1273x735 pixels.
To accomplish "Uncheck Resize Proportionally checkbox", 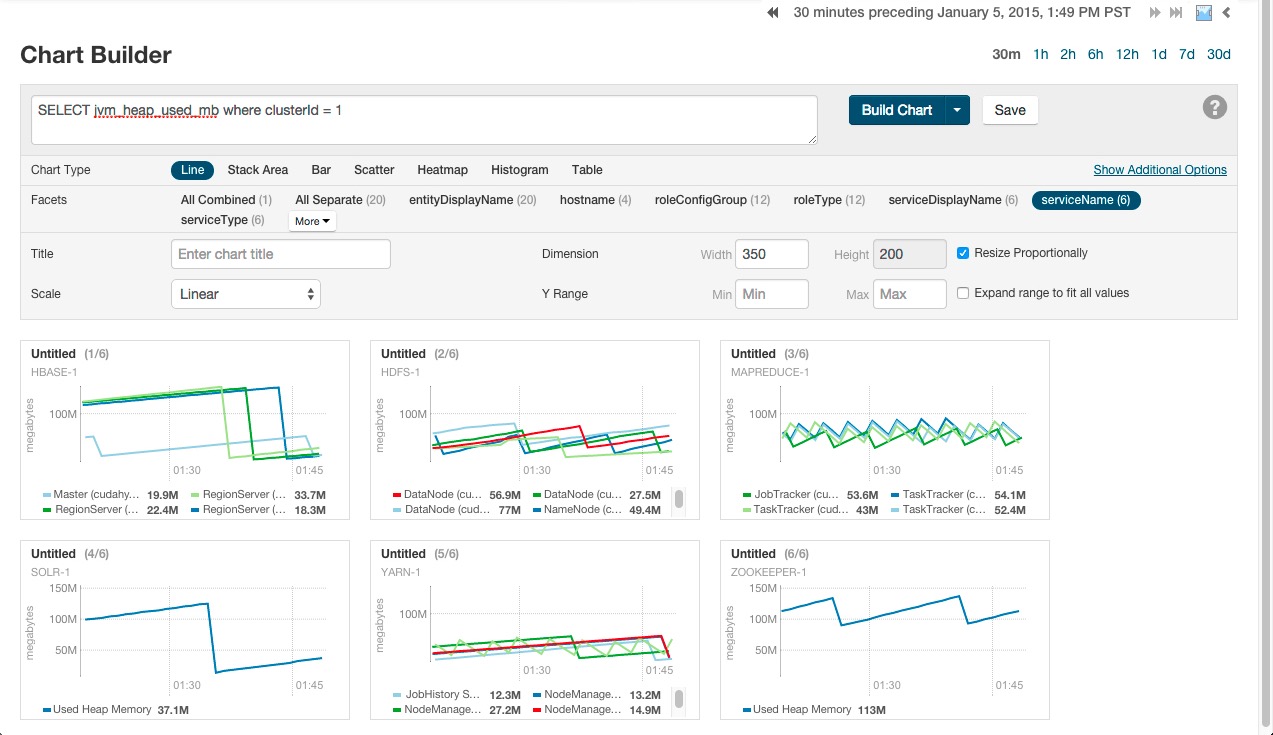I will (x=963, y=253).
